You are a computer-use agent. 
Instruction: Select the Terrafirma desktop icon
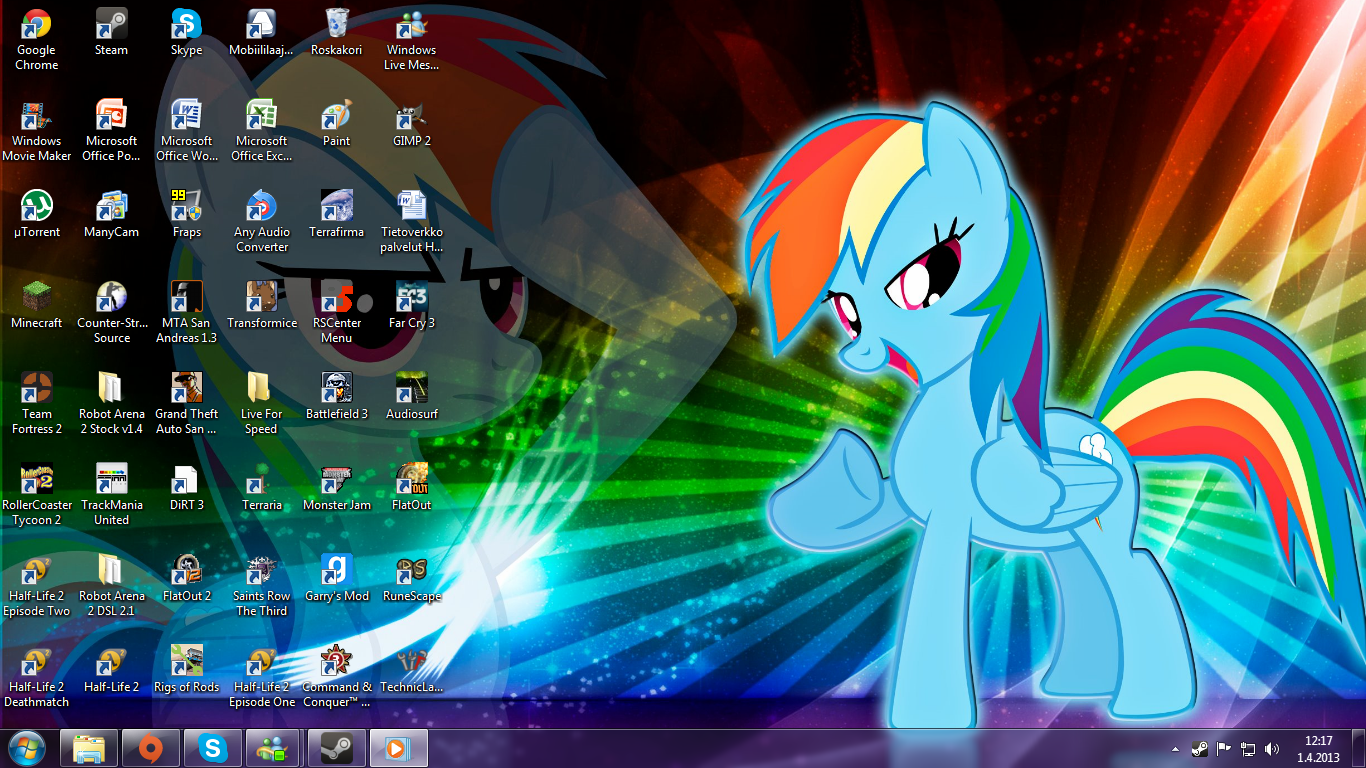[337, 215]
